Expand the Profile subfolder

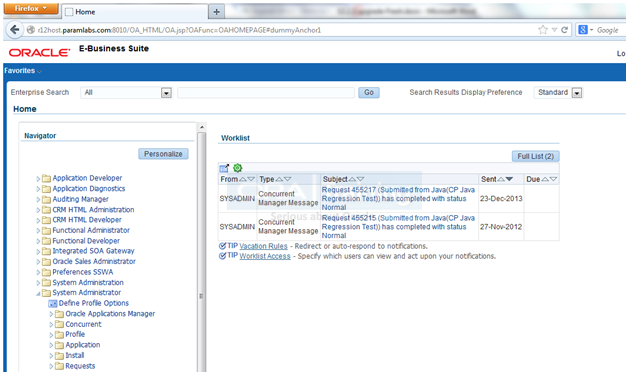click(51, 335)
